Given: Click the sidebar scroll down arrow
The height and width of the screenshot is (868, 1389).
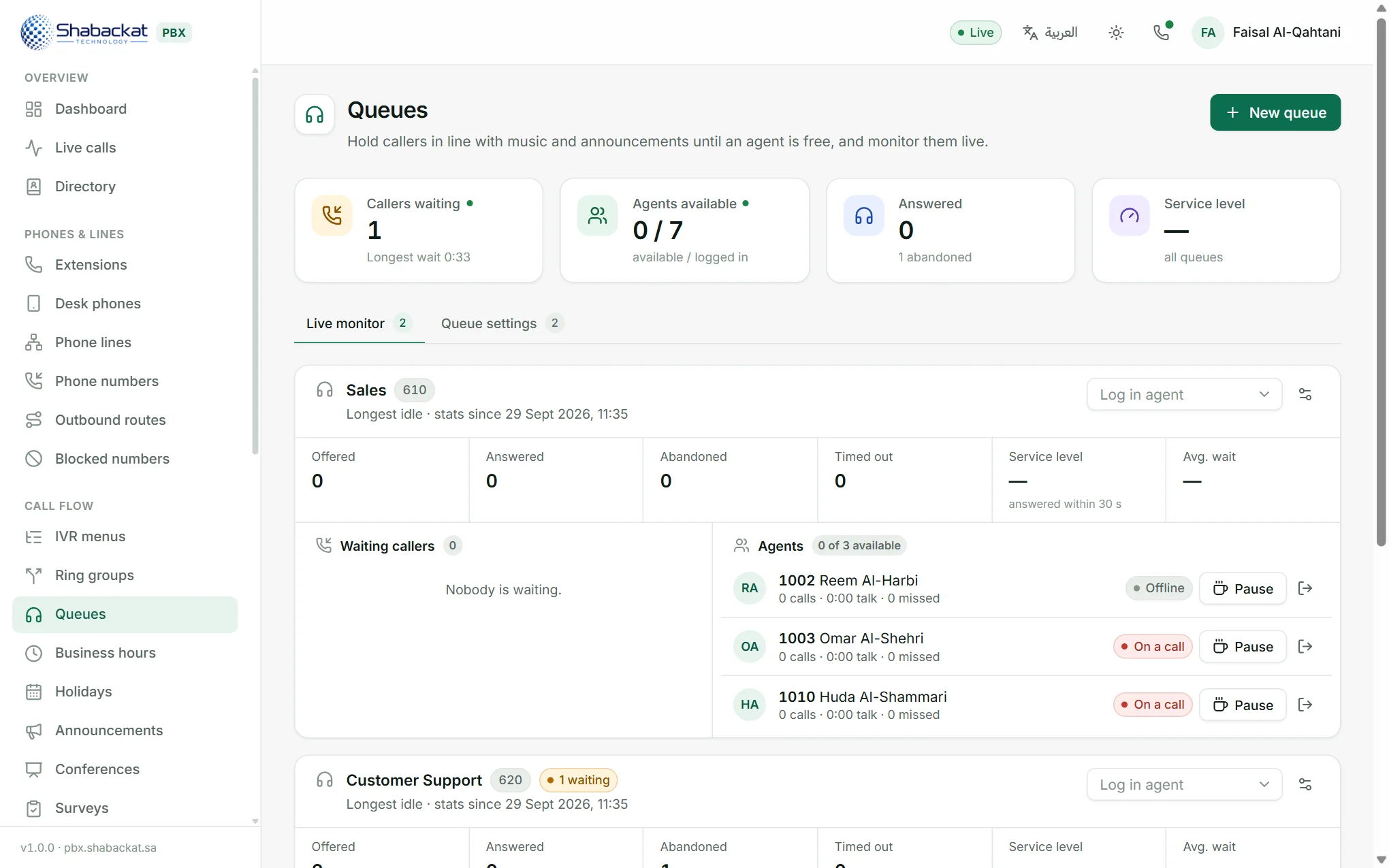Looking at the screenshot, I should click(255, 822).
